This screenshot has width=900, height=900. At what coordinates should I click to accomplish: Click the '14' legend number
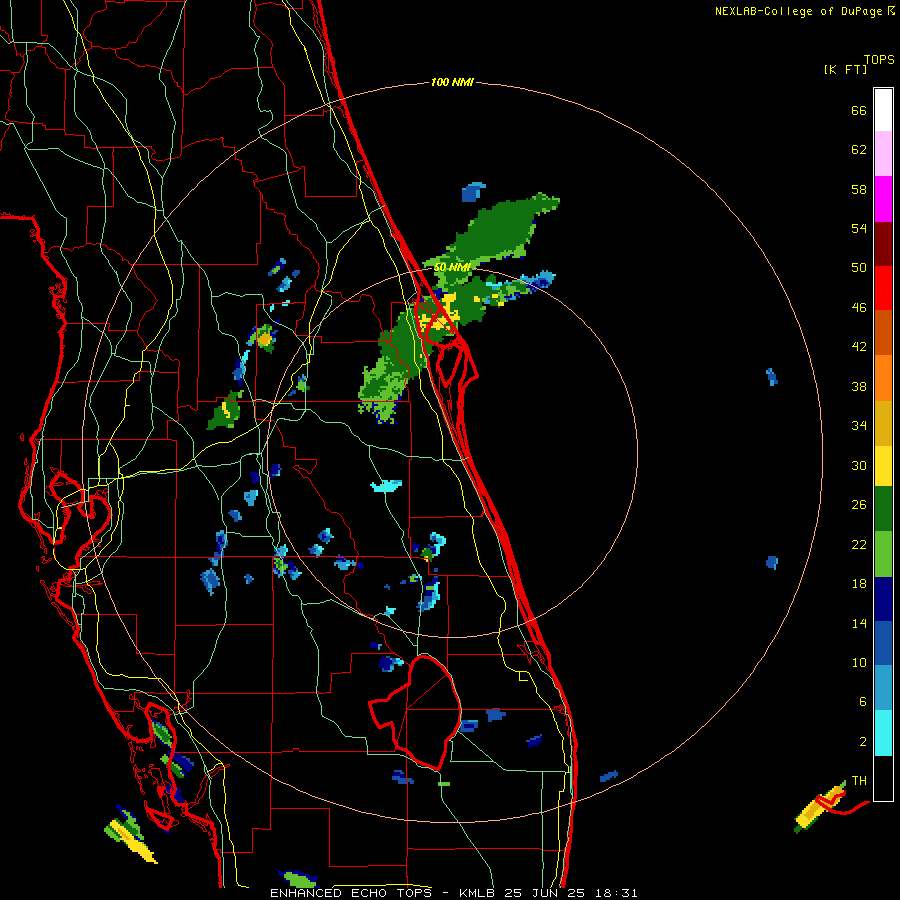point(859,623)
